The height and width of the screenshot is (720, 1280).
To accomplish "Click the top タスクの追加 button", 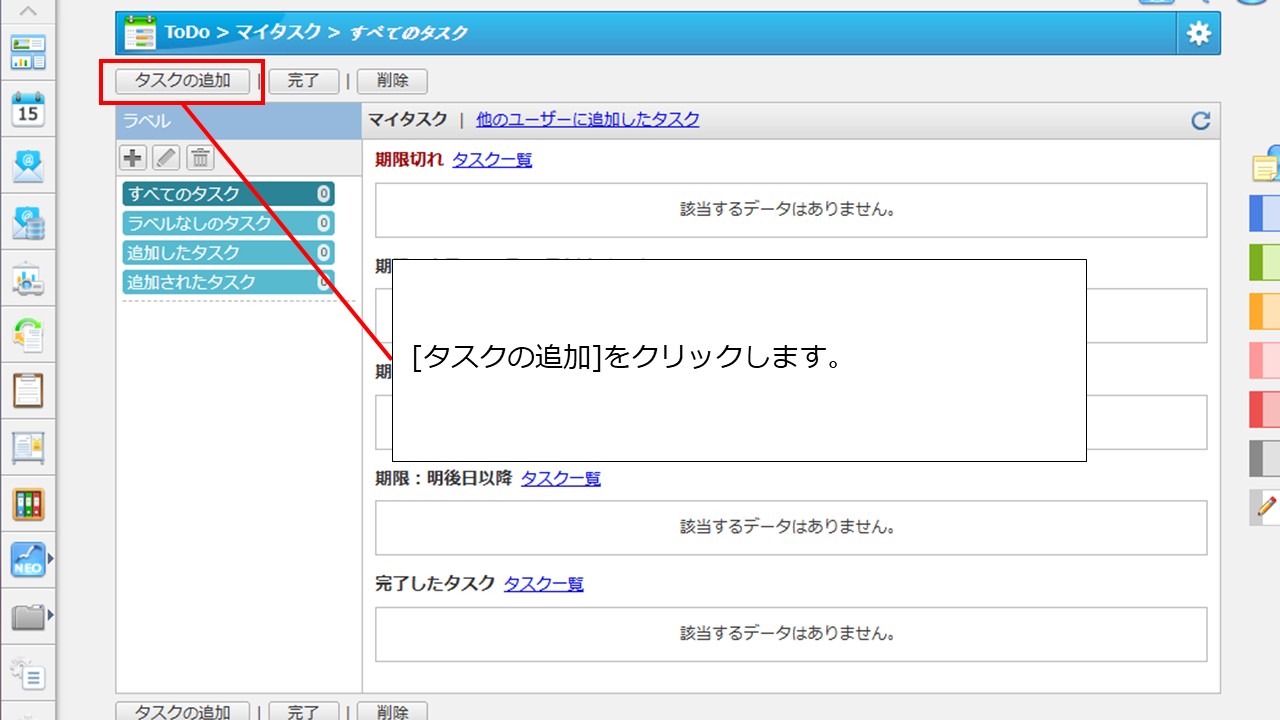I will pos(182,81).
